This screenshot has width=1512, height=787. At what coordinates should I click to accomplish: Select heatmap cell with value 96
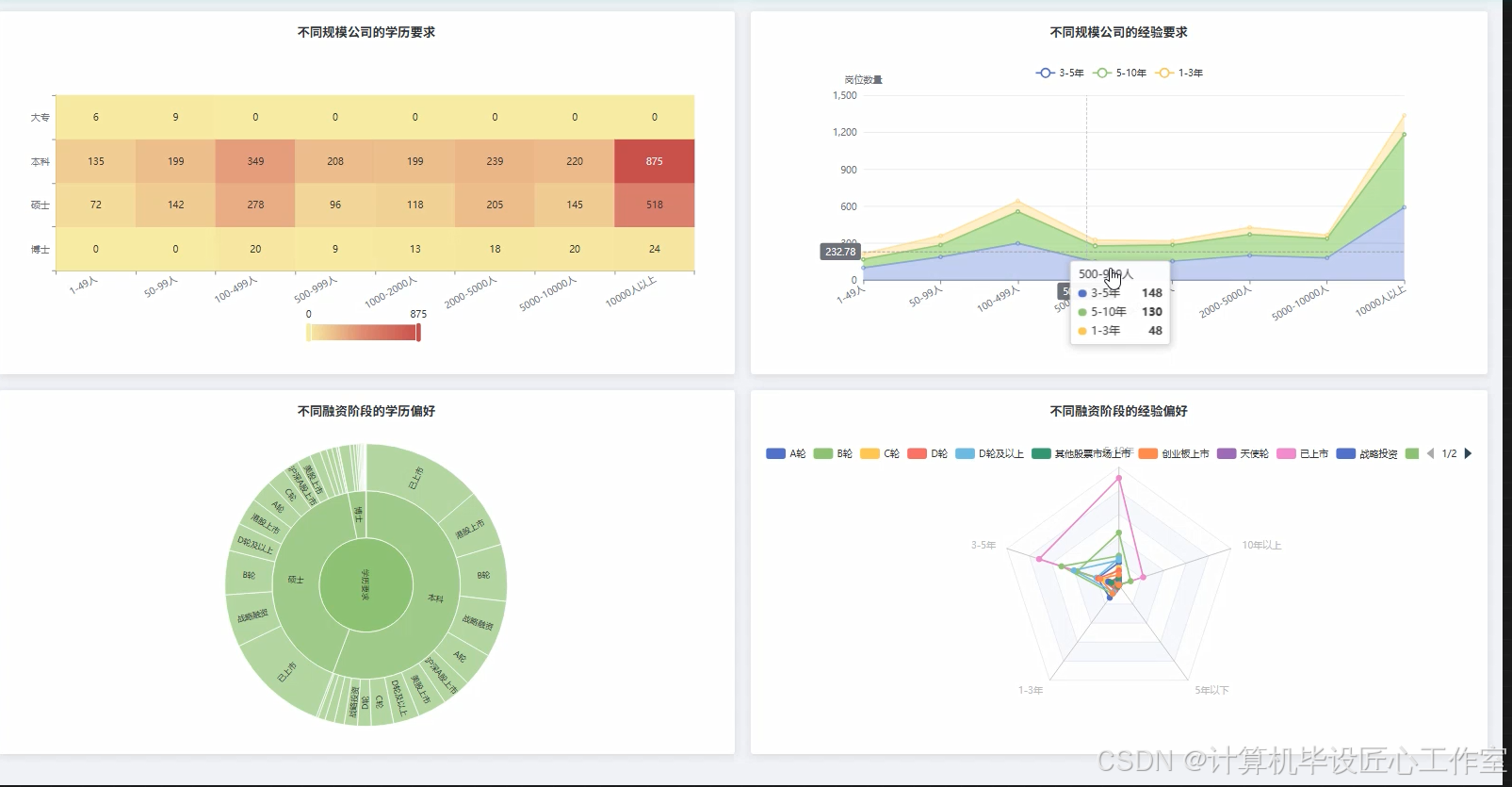tap(335, 205)
